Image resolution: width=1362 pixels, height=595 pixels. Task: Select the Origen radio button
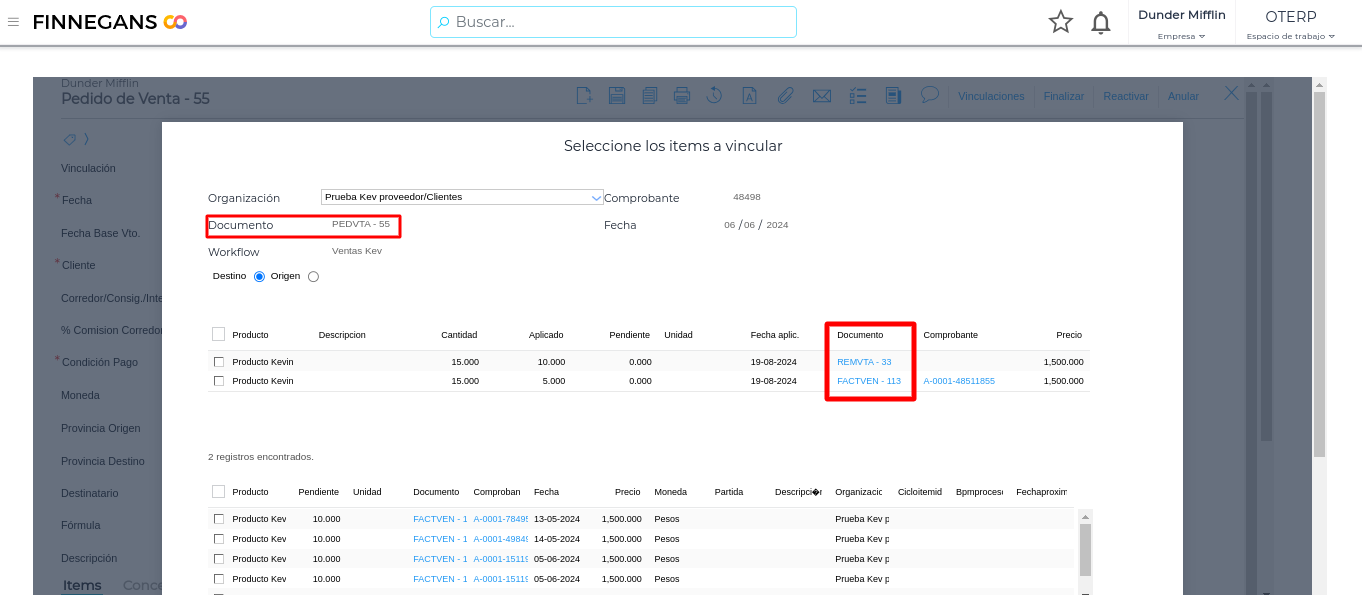[x=313, y=277]
